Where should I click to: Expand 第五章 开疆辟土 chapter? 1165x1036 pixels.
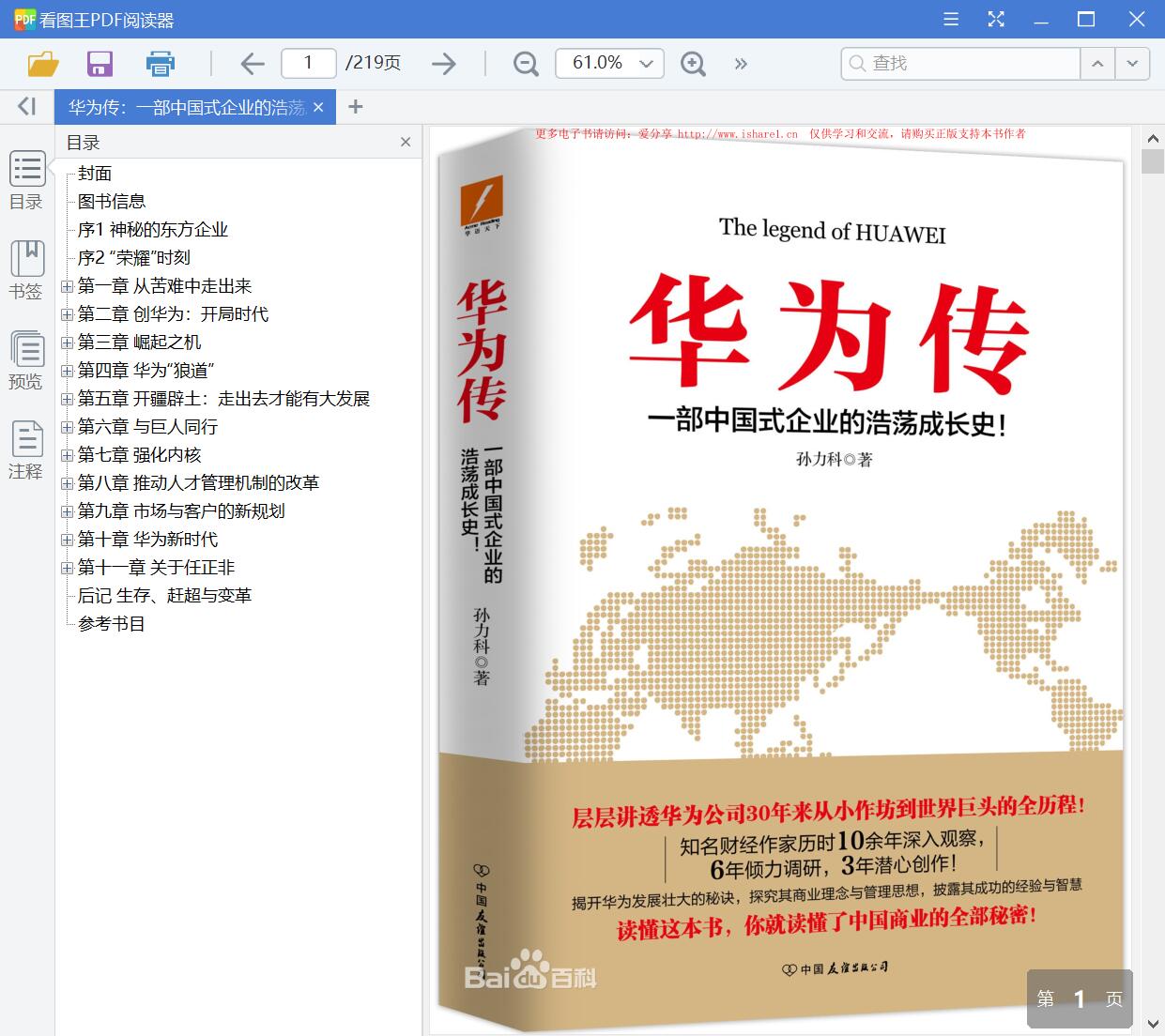pyautogui.click(x=67, y=399)
